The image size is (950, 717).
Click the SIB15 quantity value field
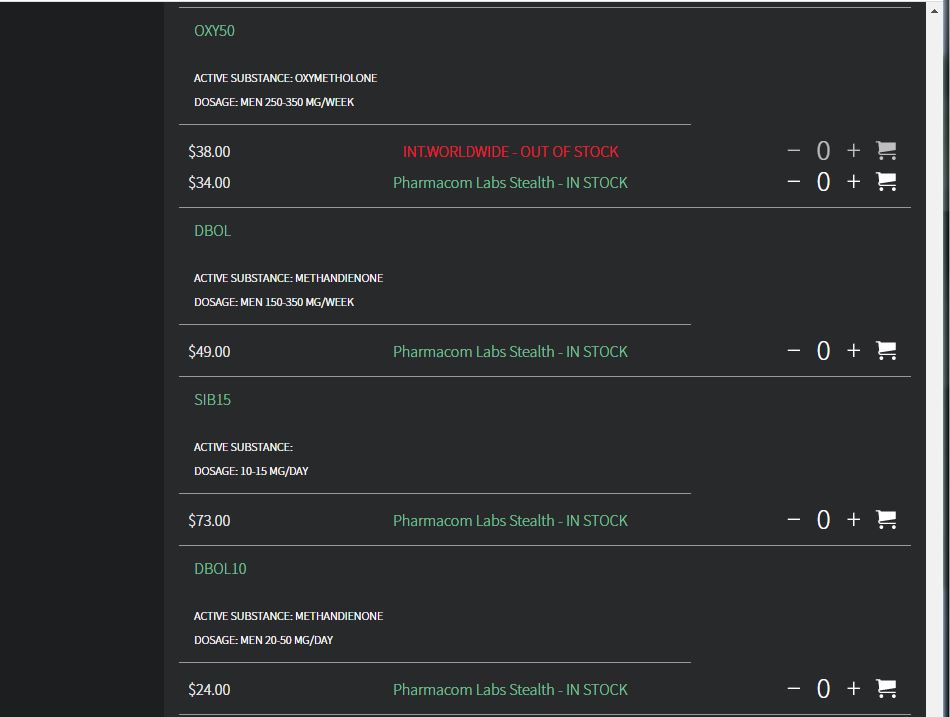point(823,520)
